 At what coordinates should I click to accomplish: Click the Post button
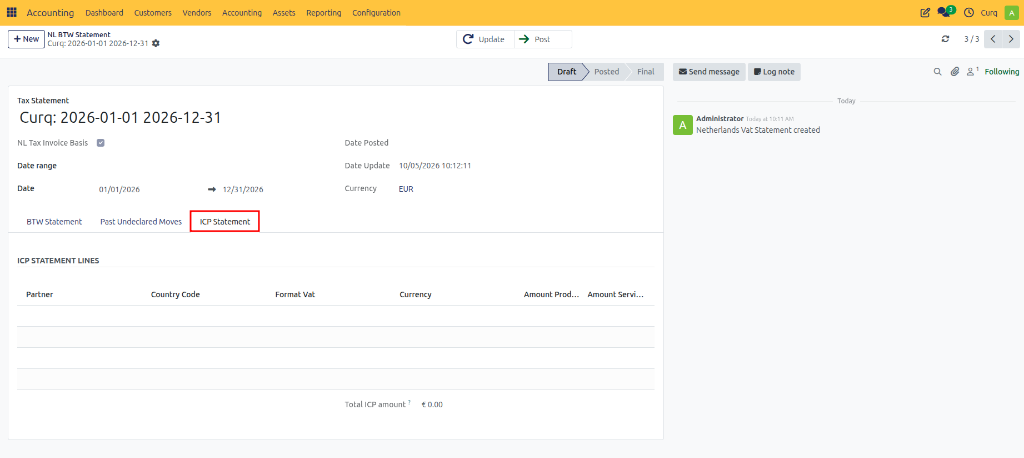(x=543, y=39)
